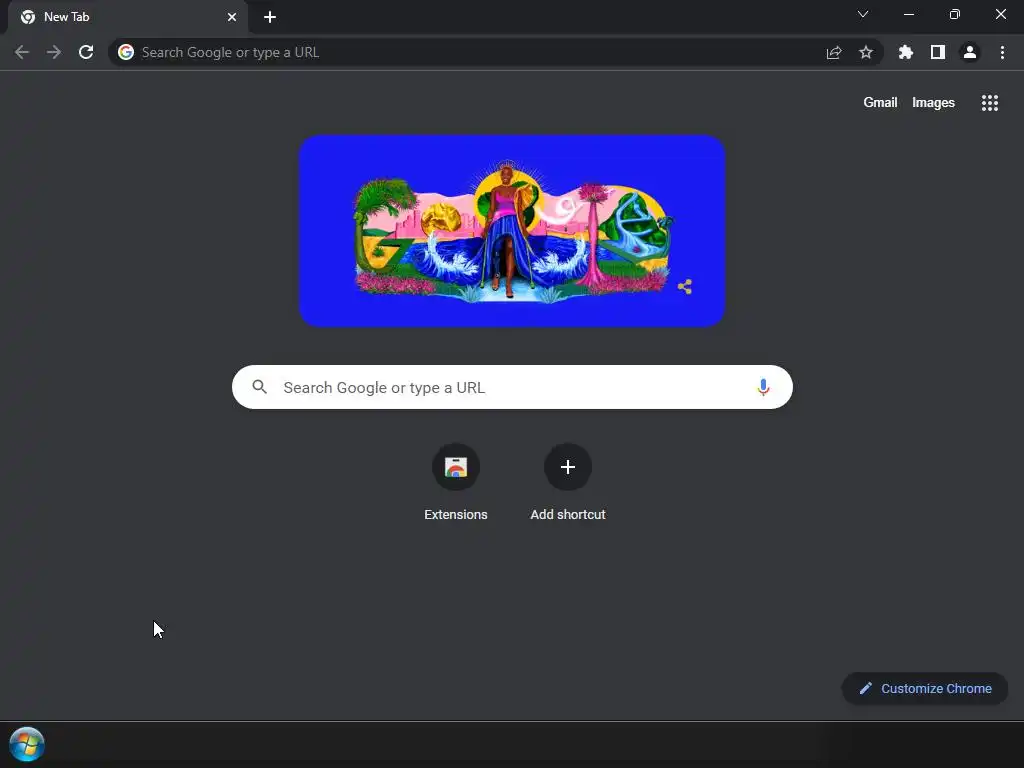The height and width of the screenshot is (768, 1024).
Task: Open the Google apps grid icon
Action: point(990,103)
